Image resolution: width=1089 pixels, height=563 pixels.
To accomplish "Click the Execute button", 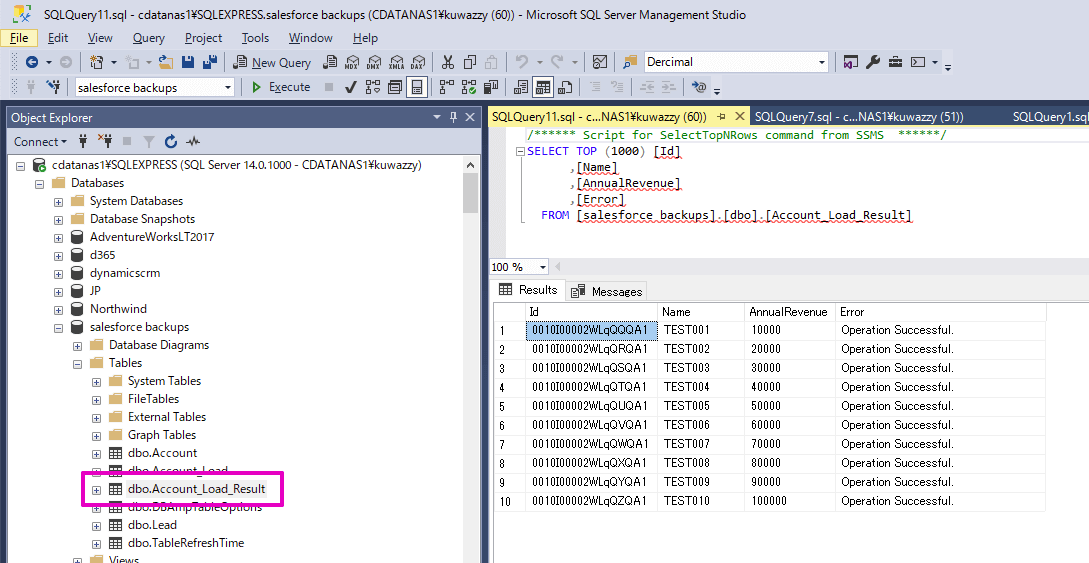I will click(280, 87).
